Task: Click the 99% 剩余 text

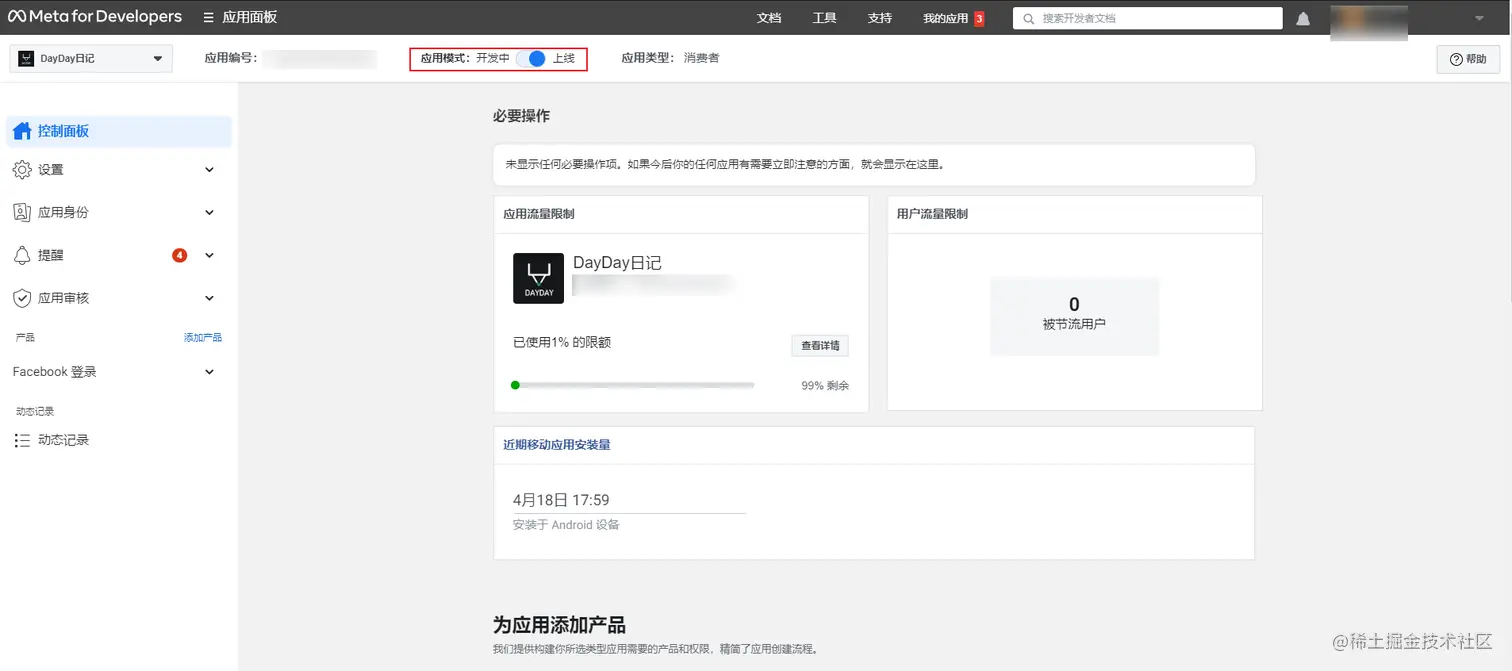Action: [825, 385]
